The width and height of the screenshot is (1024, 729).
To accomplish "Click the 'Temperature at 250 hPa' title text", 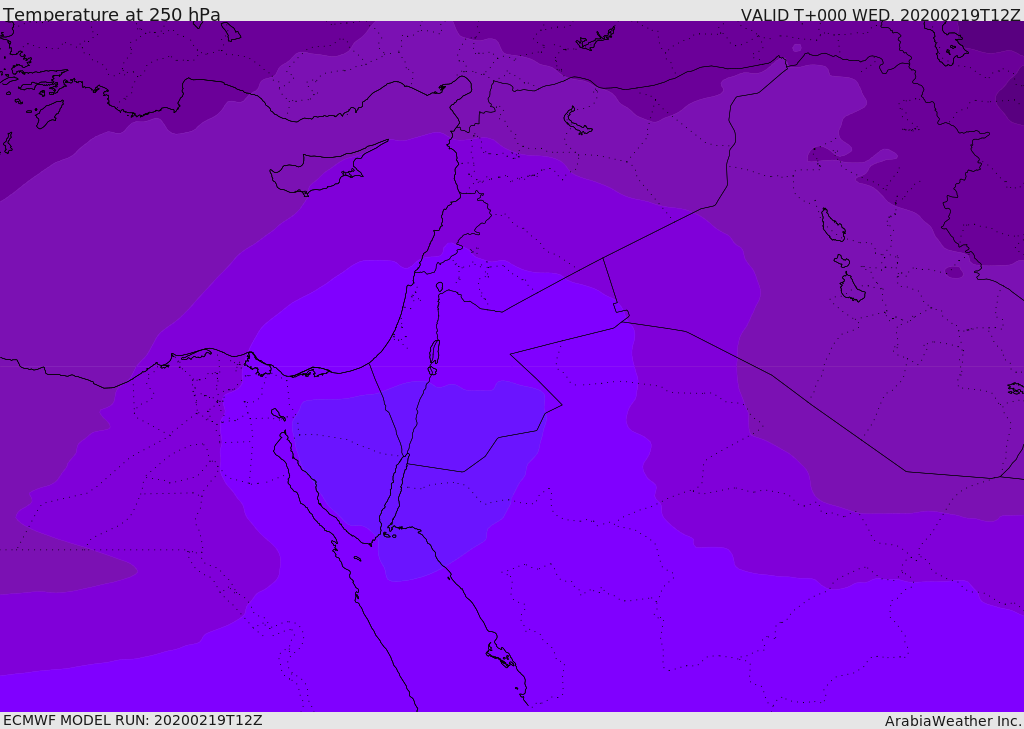I will click(112, 14).
